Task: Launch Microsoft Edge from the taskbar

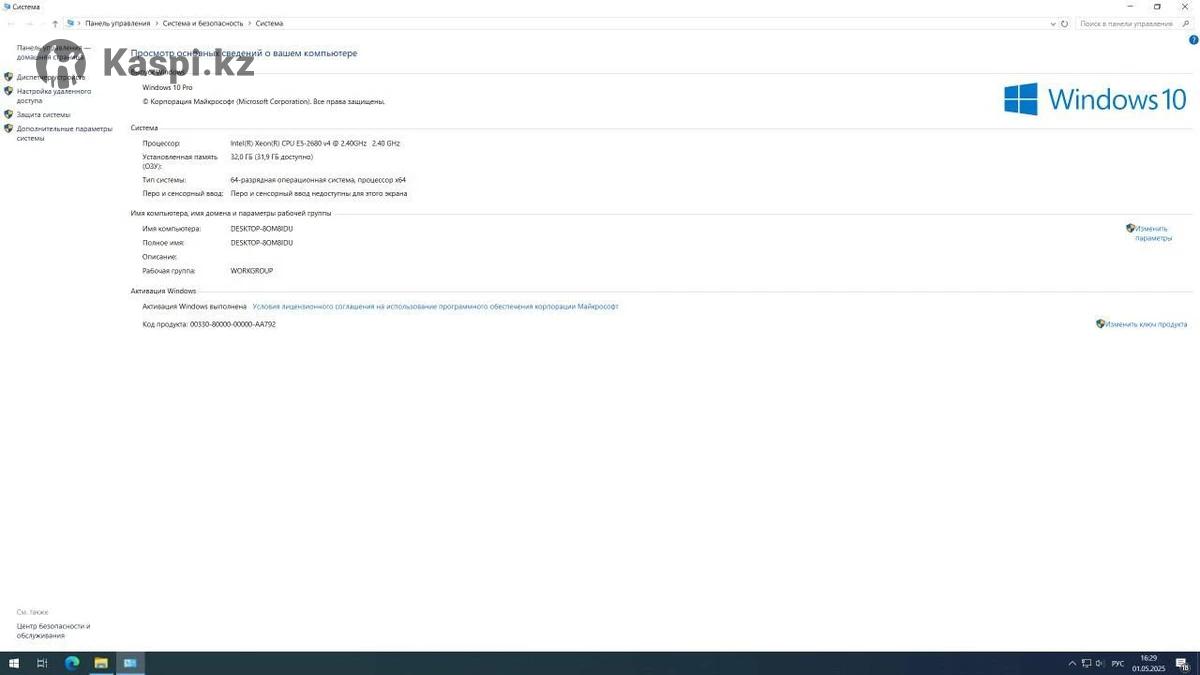Action: [x=72, y=663]
